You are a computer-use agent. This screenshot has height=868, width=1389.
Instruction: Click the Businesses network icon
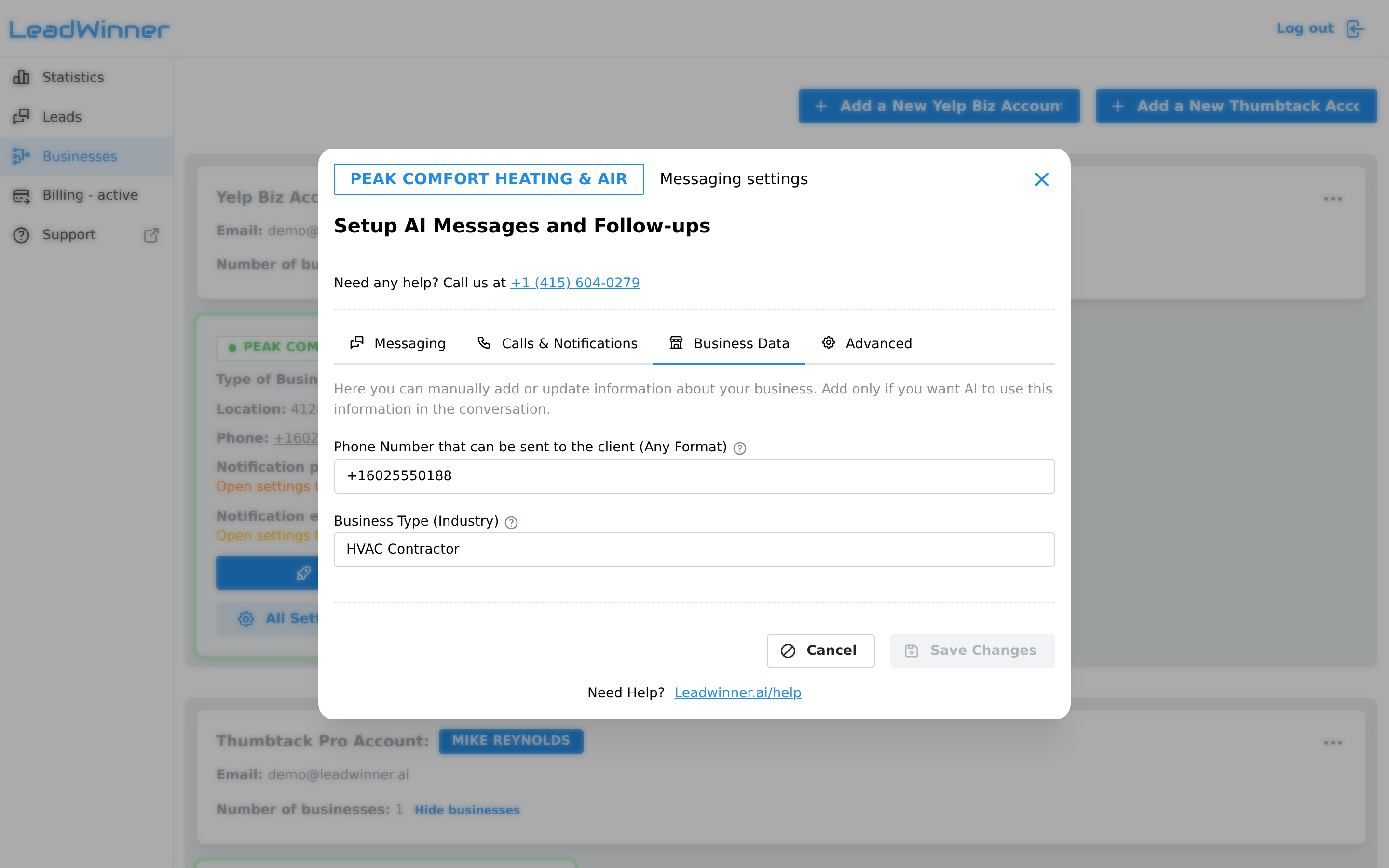tap(21, 156)
